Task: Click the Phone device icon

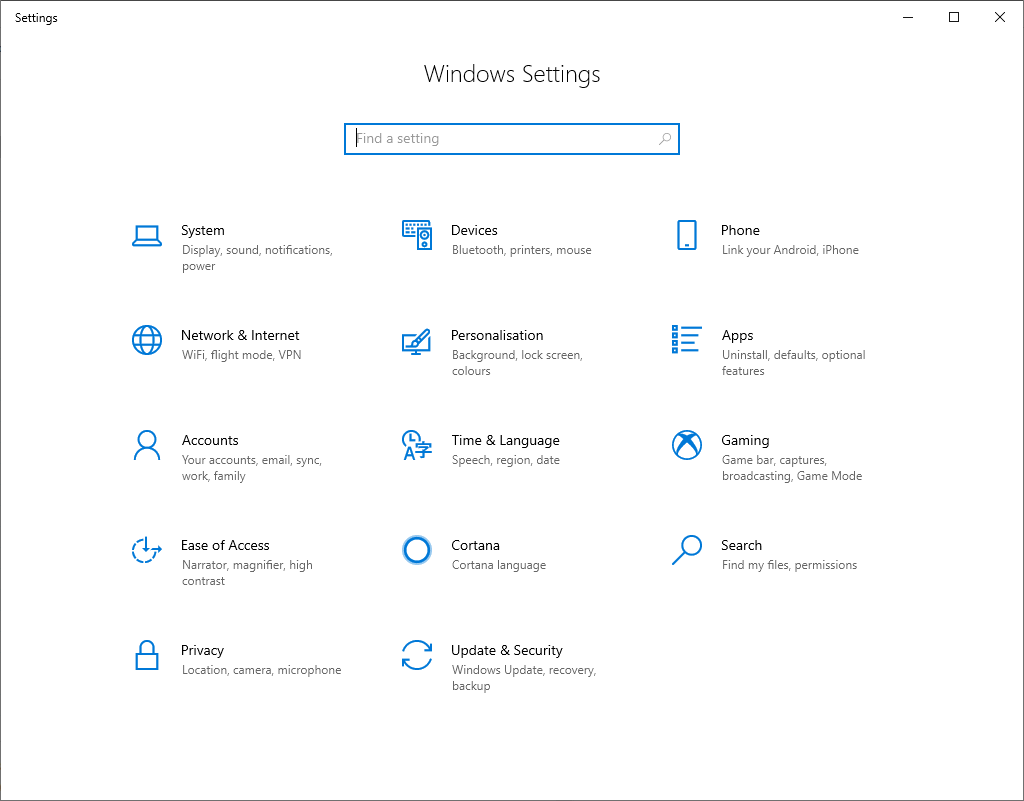Action: coord(686,235)
